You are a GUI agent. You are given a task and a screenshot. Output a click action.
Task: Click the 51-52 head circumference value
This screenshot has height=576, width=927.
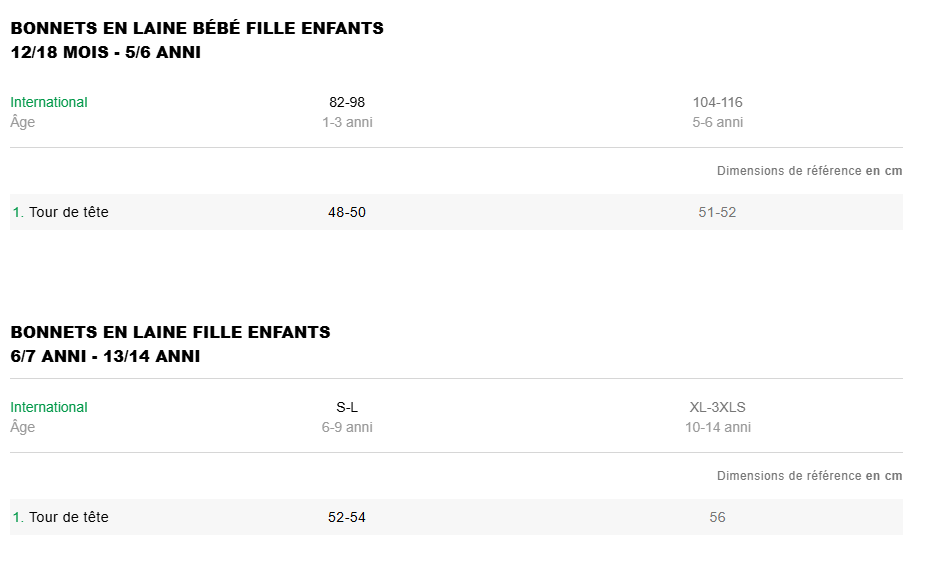(x=717, y=212)
